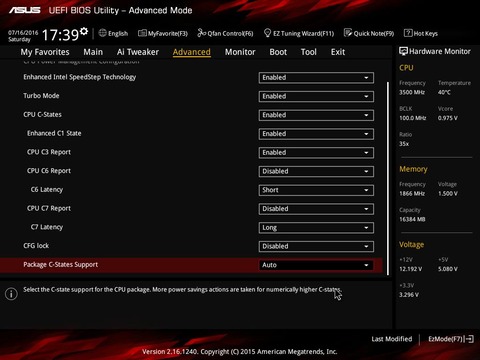This screenshot has height=360, width=480.
Task: Select the Advanced tab
Action: click(192, 52)
